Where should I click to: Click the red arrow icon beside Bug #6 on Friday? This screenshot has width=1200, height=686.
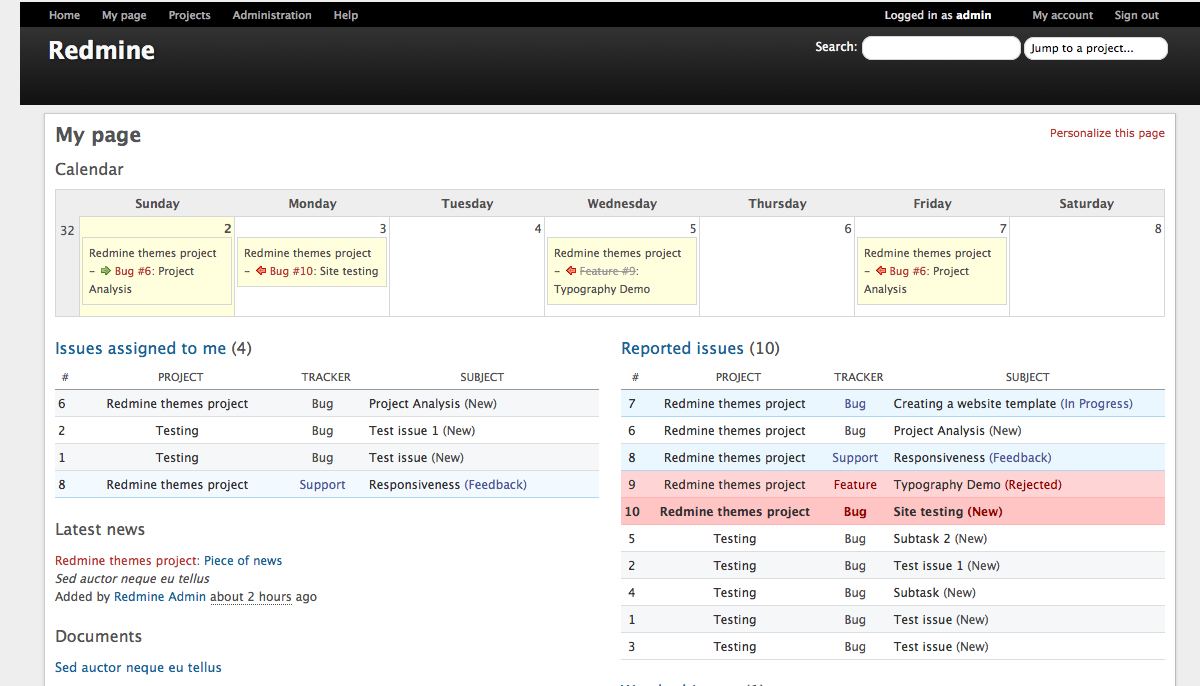881,271
